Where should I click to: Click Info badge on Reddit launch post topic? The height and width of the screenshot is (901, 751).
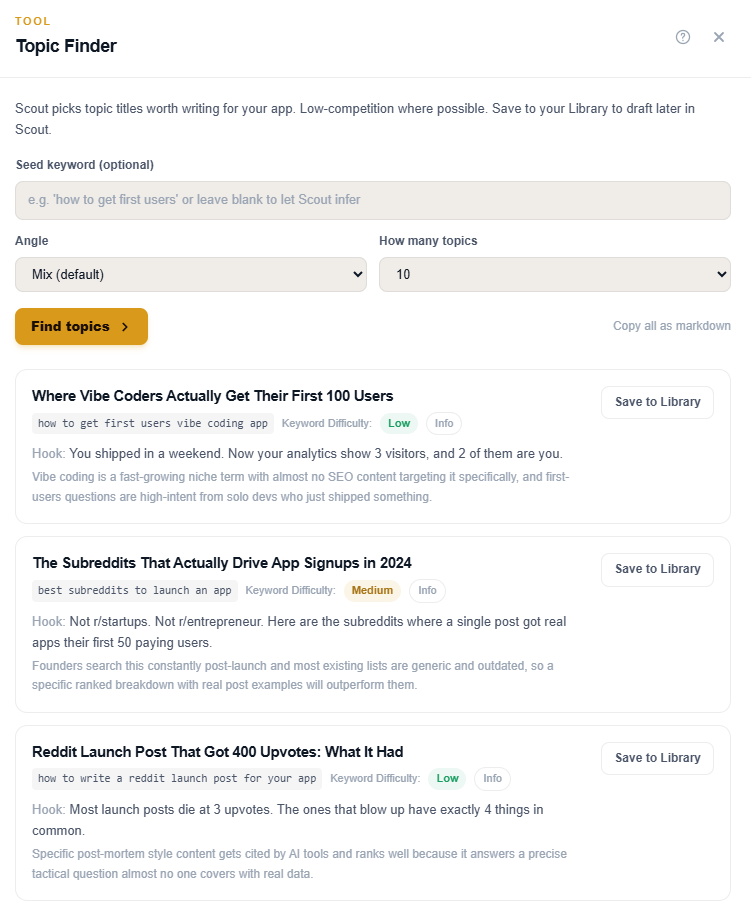pos(492,778)
